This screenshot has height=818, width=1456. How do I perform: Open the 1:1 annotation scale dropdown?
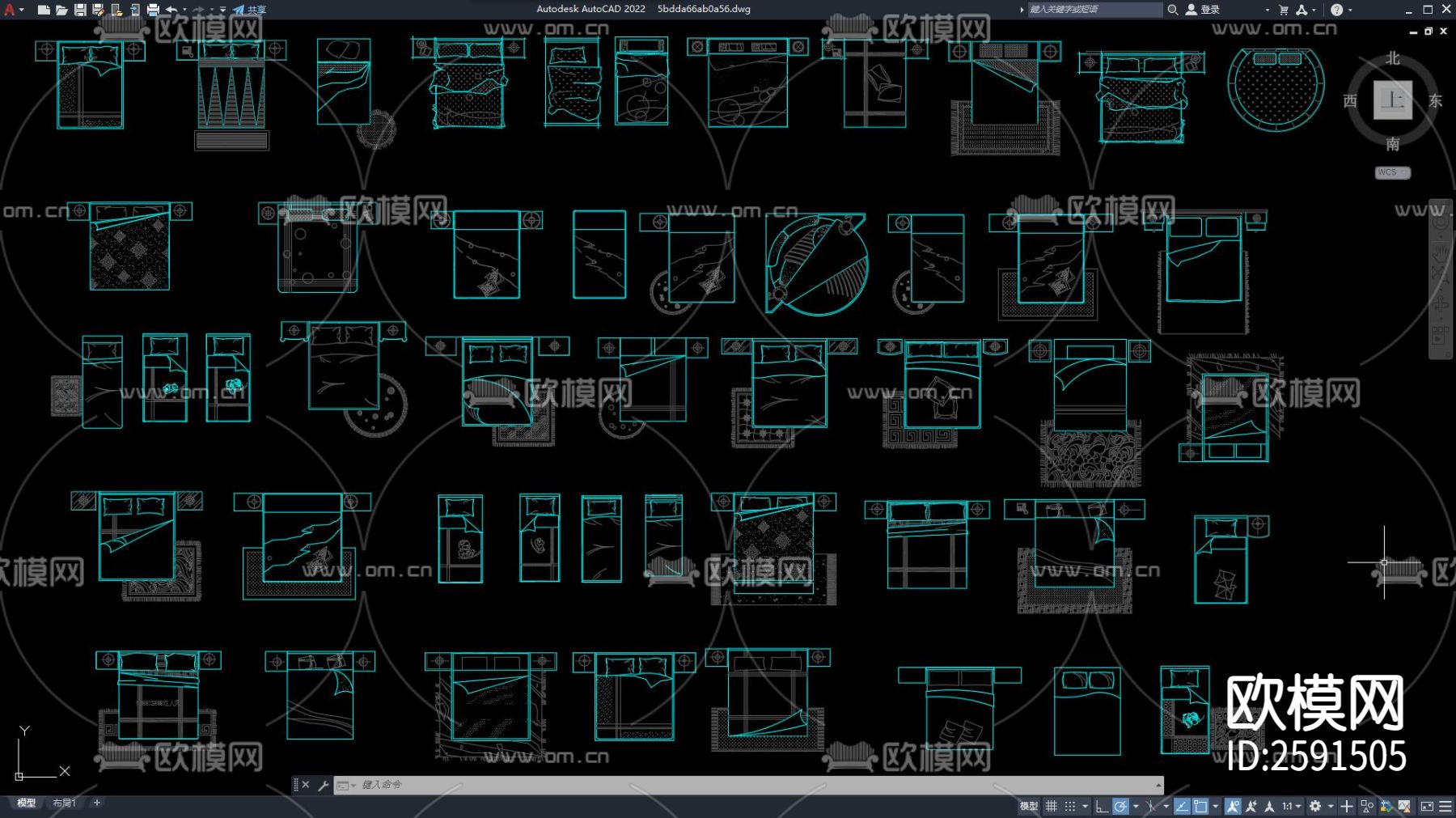[1292, 806]
